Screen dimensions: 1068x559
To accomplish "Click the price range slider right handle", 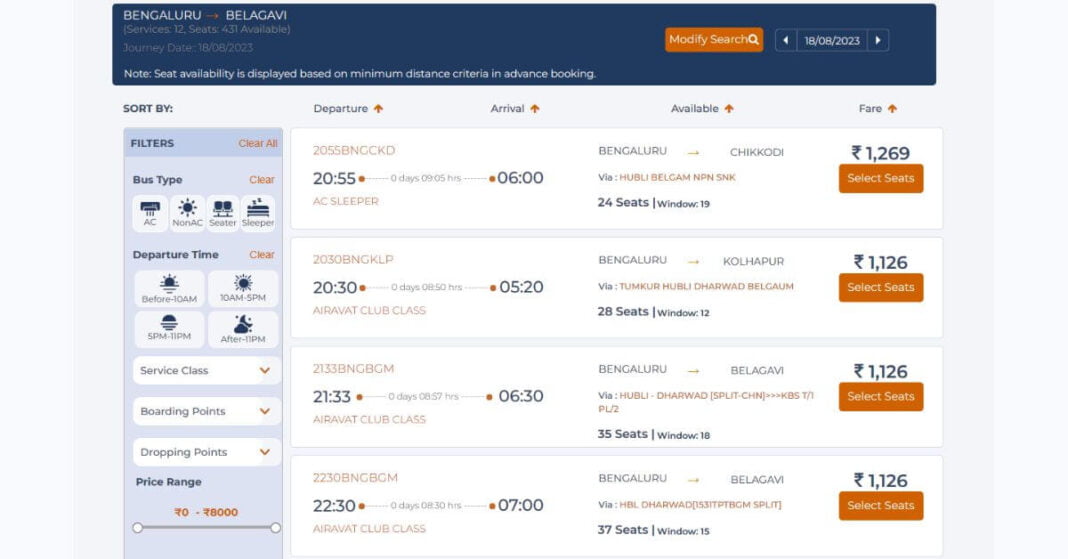I will click(276, 528).
